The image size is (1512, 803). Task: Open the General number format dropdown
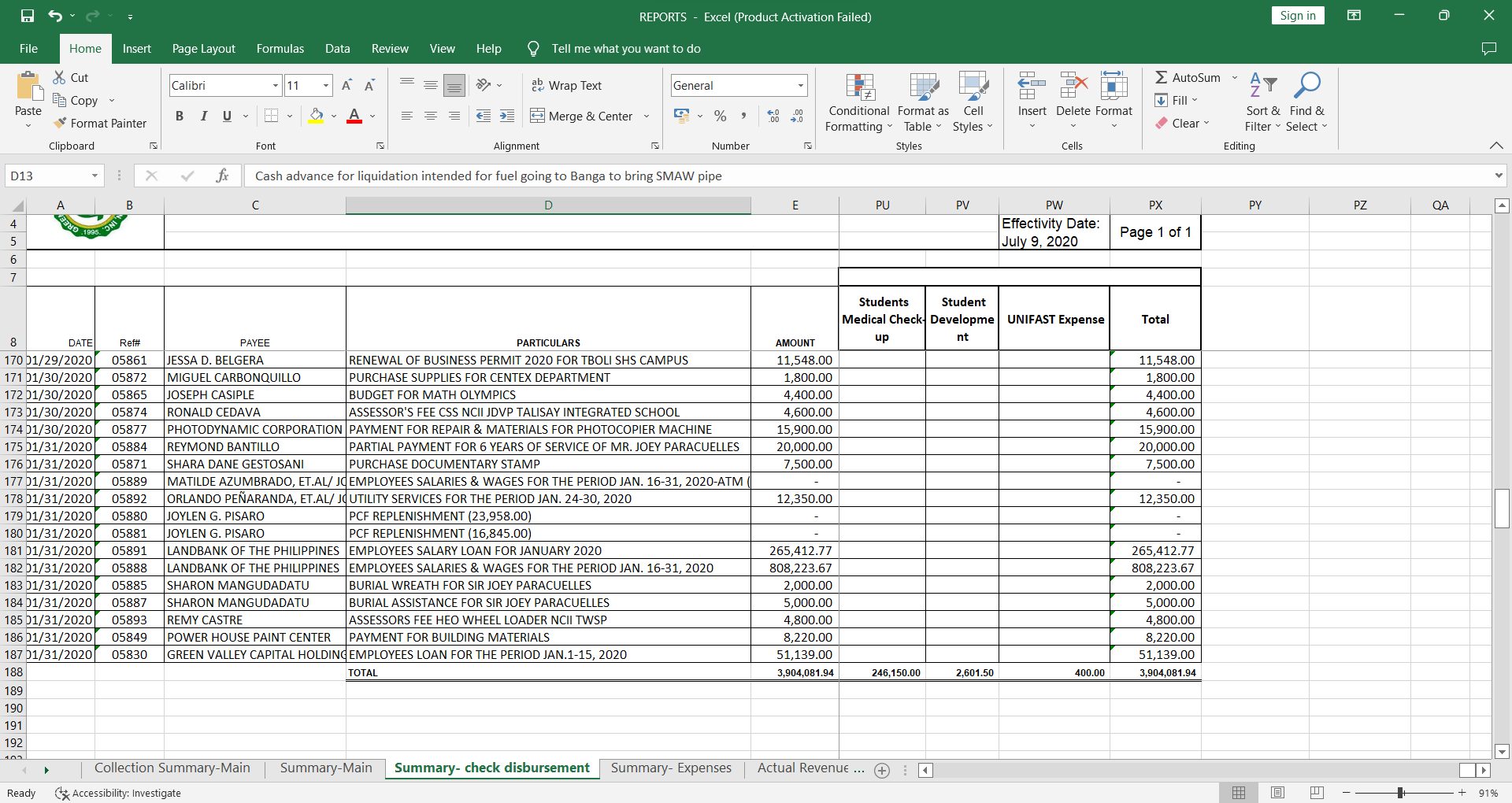pyautogui.click(x=801, y=85)
